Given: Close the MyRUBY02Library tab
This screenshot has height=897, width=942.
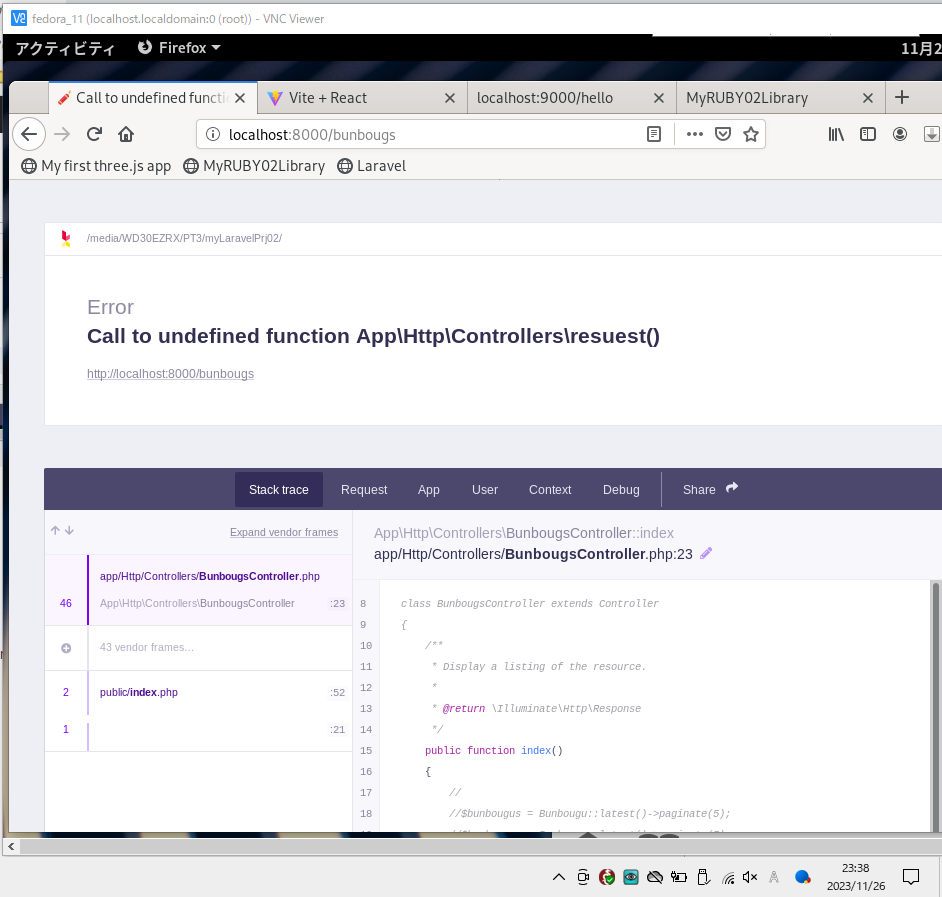Looking at the screenshot, I should tap(868, 98).
